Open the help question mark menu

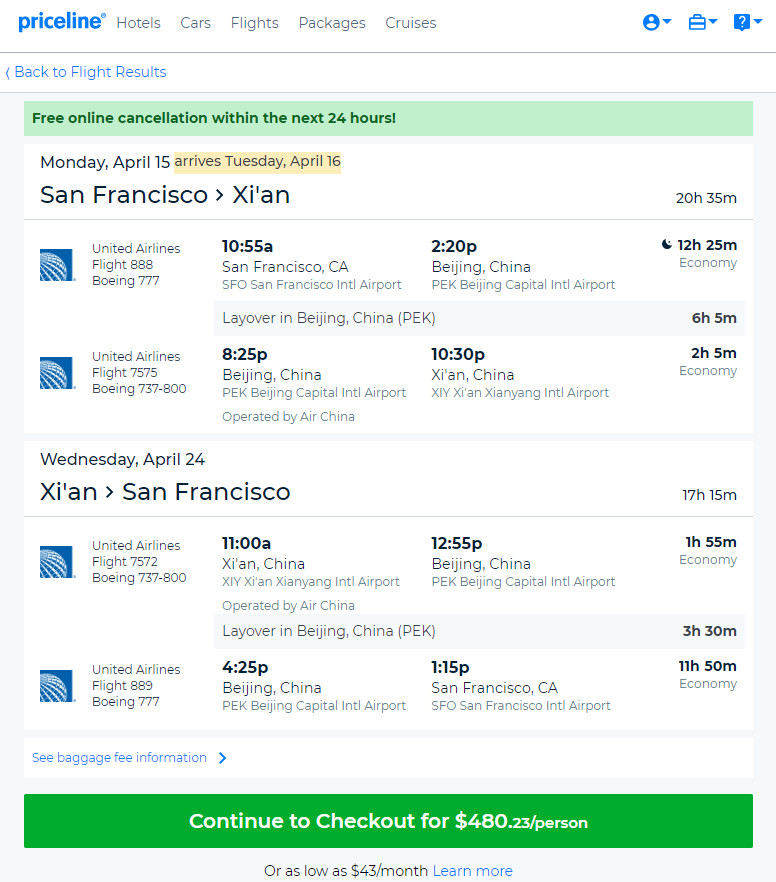point(747,22)
